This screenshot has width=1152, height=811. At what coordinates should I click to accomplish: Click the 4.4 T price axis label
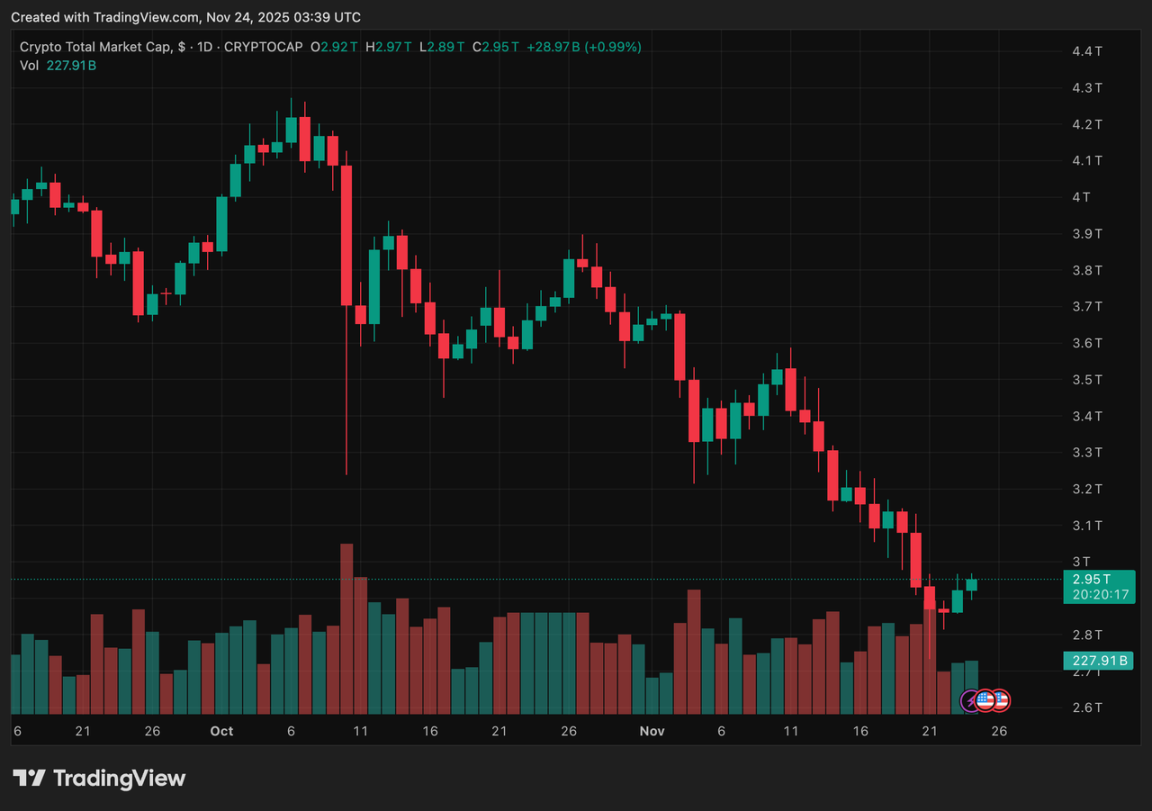point(1086,51)
